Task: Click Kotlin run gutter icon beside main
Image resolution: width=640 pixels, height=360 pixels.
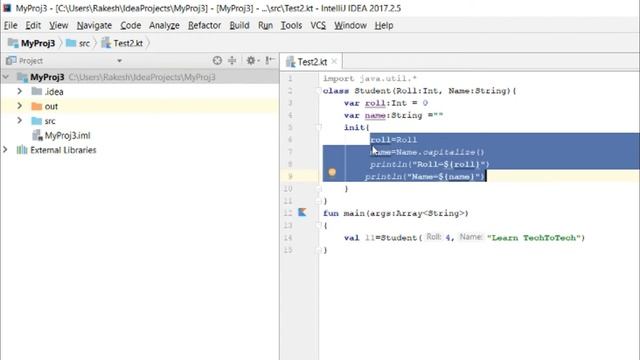Action: (x=302, y=212)
